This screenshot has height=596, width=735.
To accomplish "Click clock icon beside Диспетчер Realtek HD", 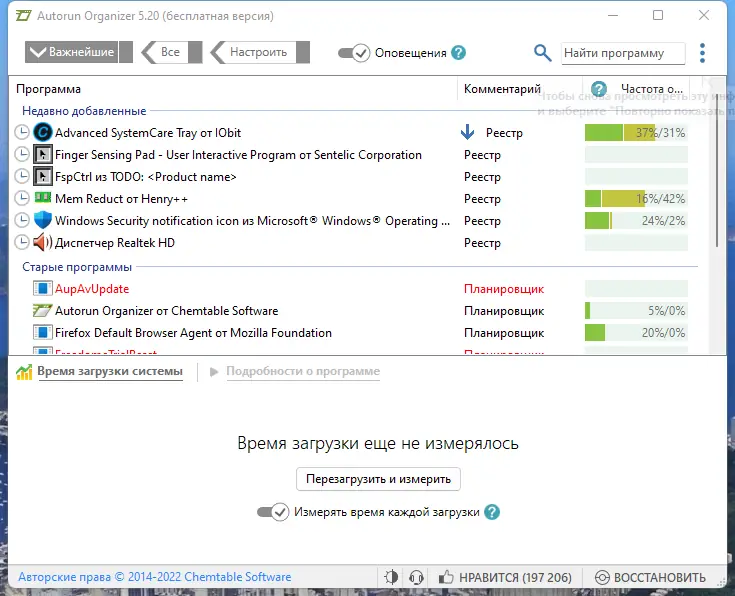I will coord(22,243).
